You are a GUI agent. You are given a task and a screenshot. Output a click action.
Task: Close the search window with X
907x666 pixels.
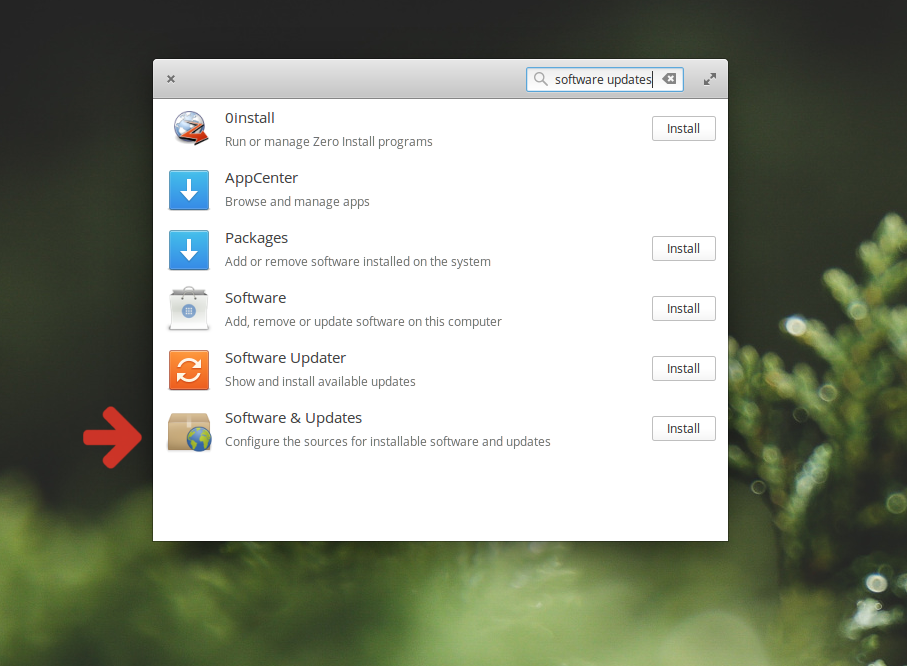(171, 79)
